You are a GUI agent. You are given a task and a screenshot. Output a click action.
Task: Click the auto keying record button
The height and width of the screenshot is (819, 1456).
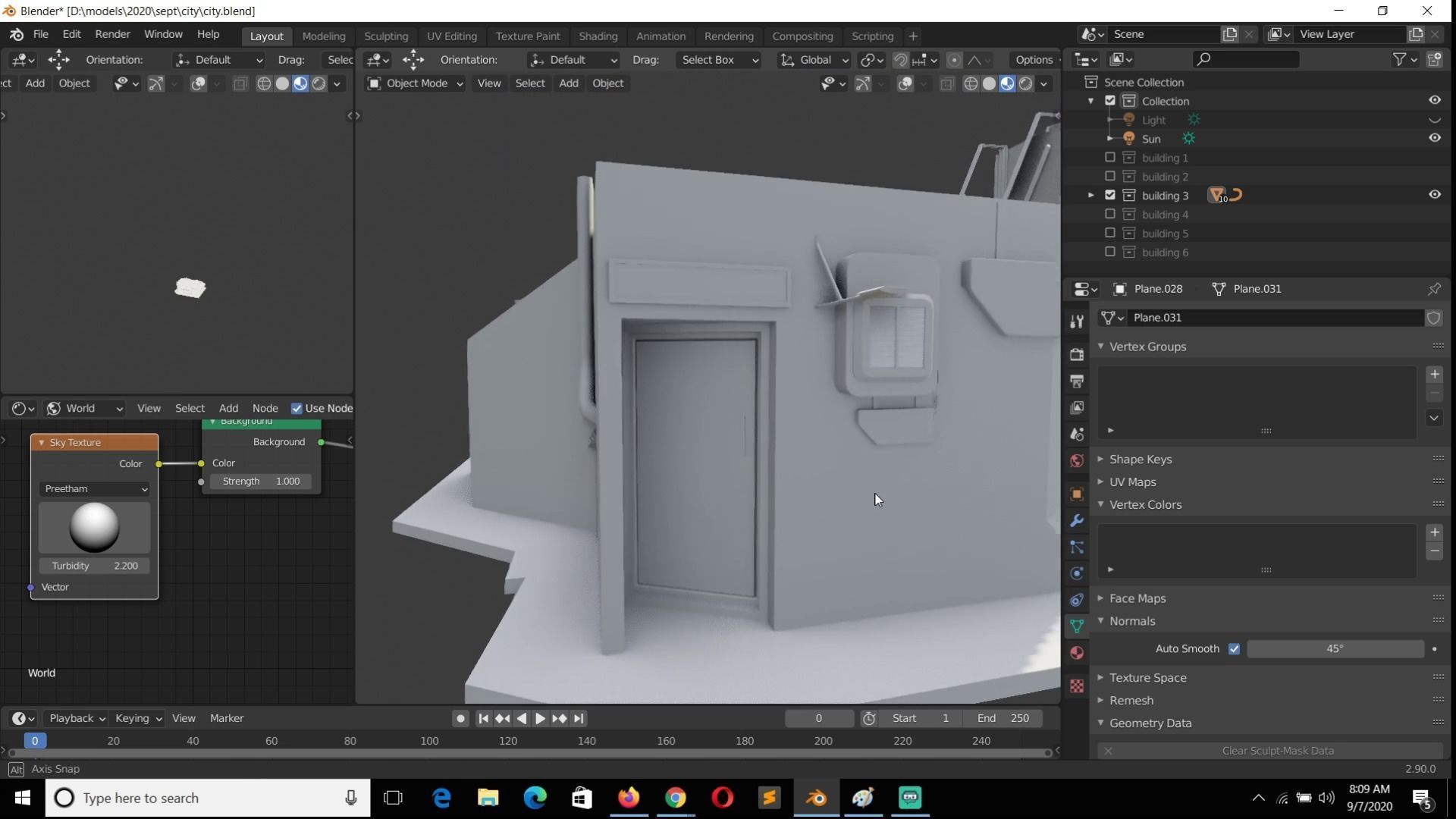[x=460, y=718]
